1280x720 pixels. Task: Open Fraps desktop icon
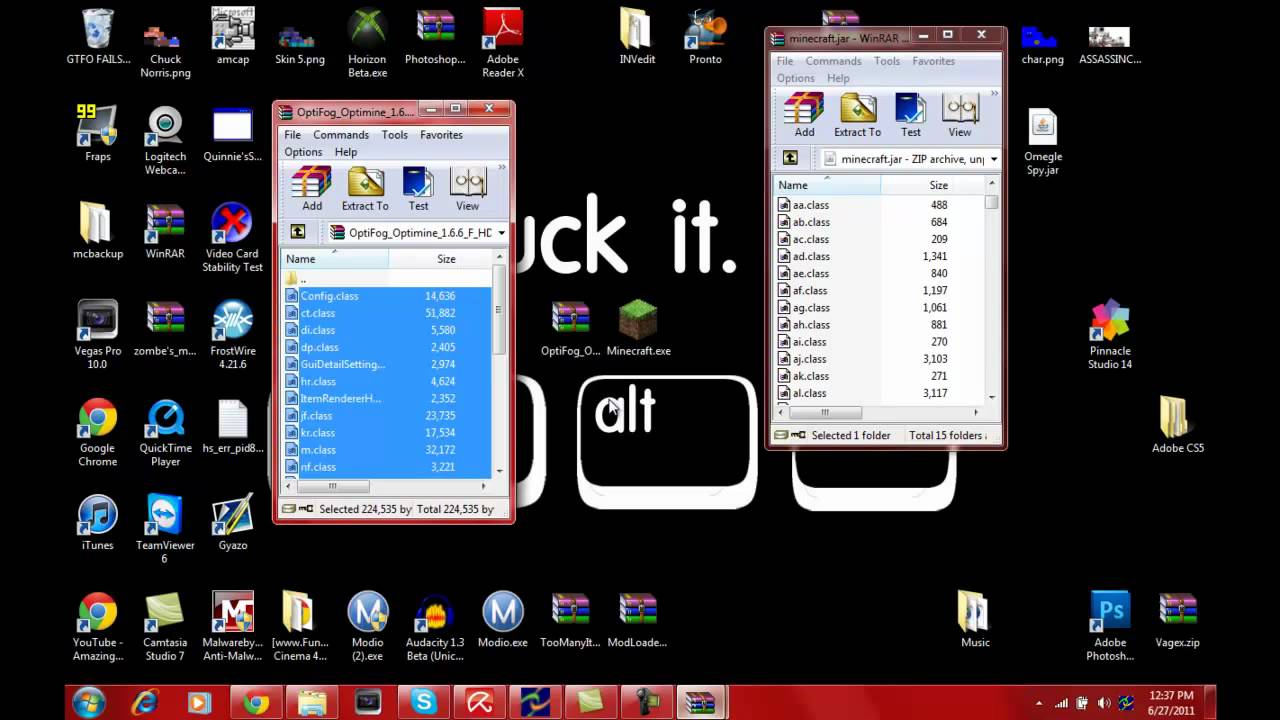(x=97, y=133)
